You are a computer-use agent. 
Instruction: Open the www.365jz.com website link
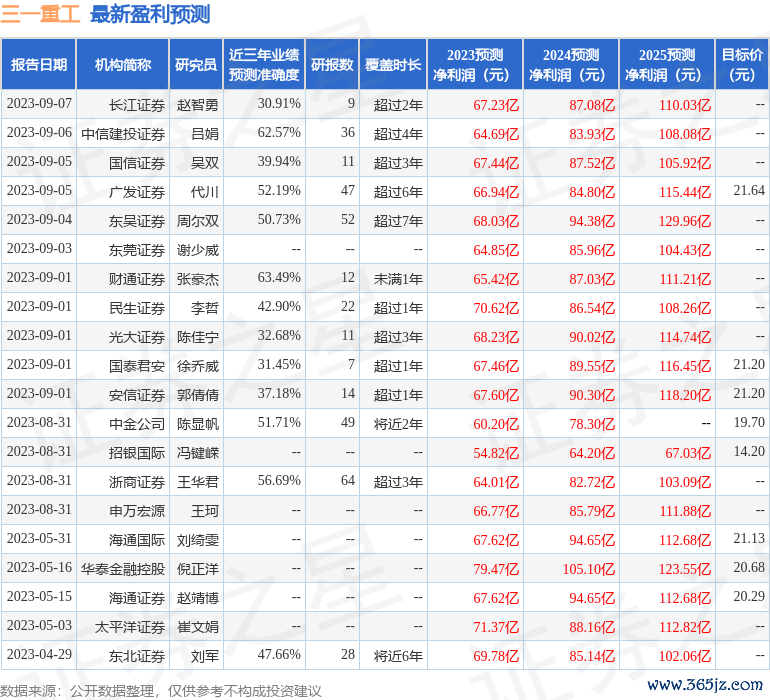point(704,685)
